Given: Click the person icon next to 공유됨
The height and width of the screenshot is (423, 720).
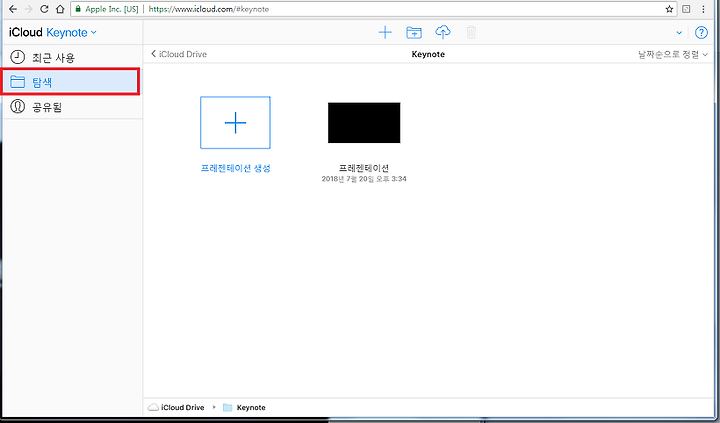Looking at the screenshot, I should (x=17, y=107).
